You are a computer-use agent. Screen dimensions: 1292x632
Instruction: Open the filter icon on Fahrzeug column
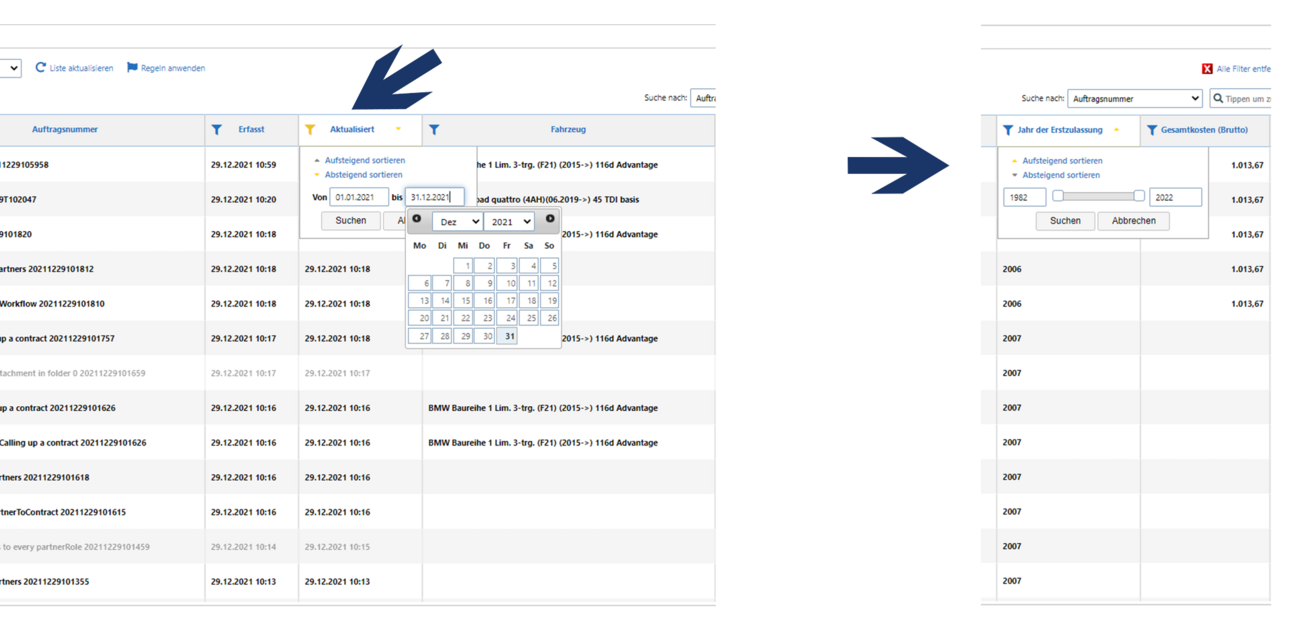[x=434, y=130]
